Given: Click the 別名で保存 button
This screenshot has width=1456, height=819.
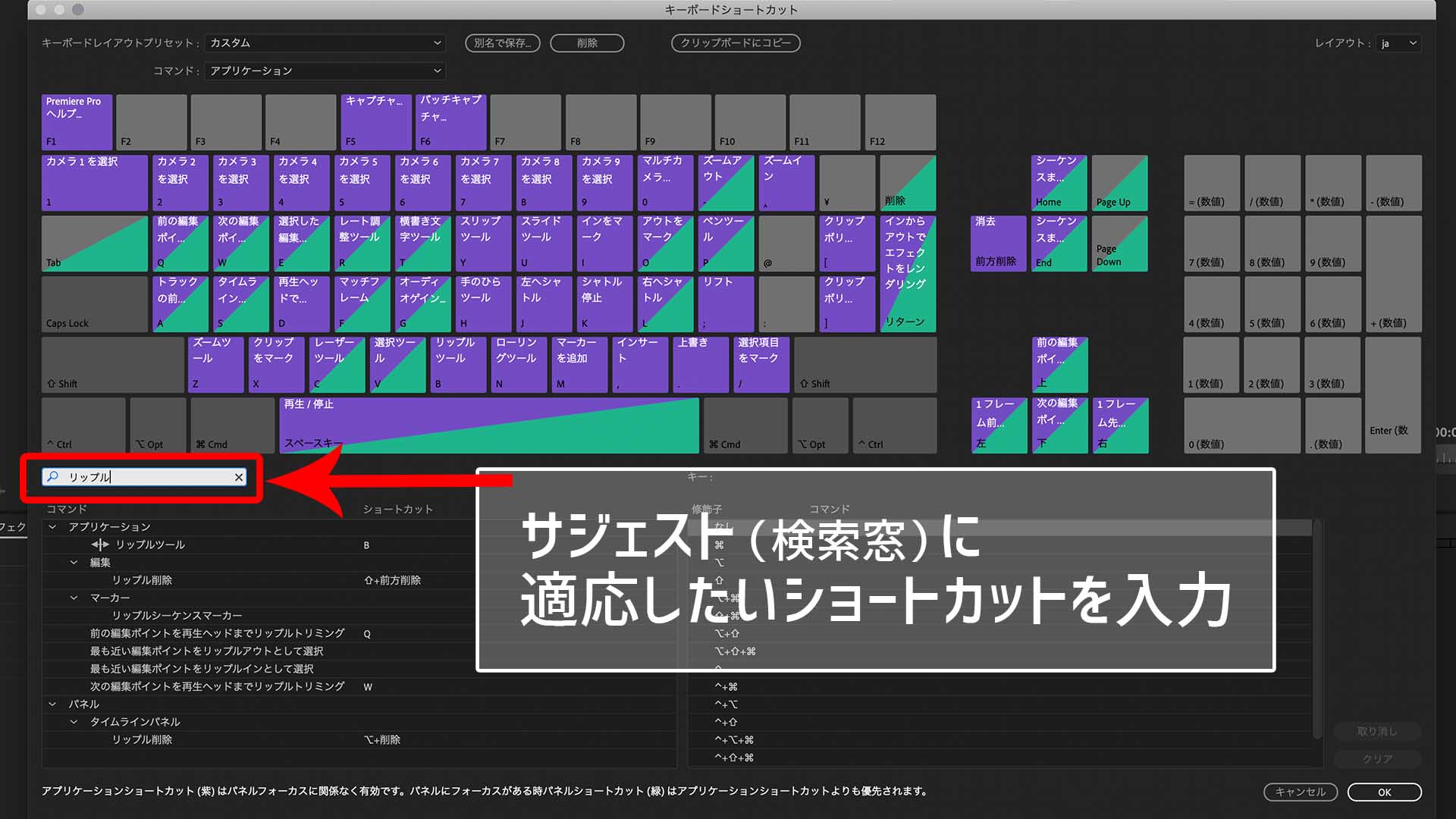Looking at the screenshot, I should (x=503, y=43).
